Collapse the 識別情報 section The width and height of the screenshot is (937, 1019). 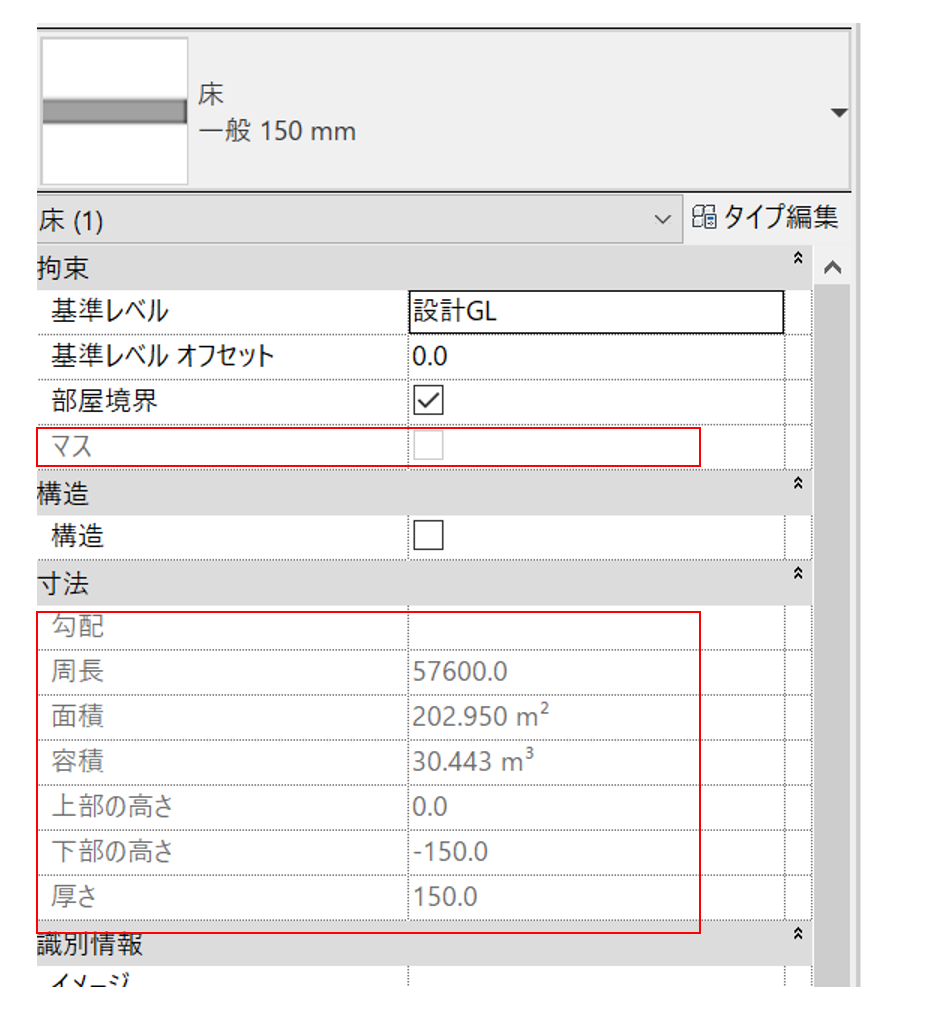pos(797,934)
